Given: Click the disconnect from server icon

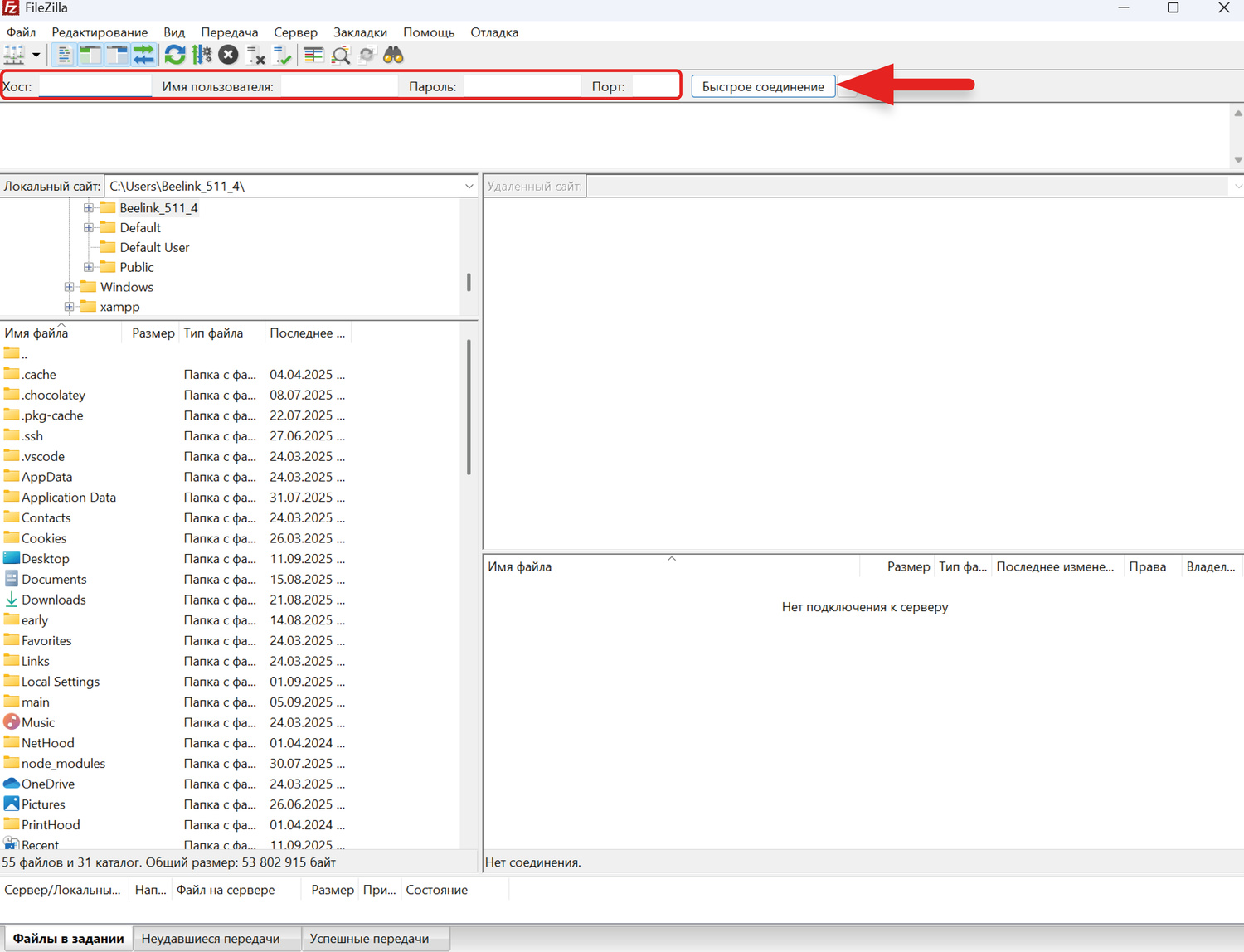Looking at the screenshot, I should [x=256, y=56].
